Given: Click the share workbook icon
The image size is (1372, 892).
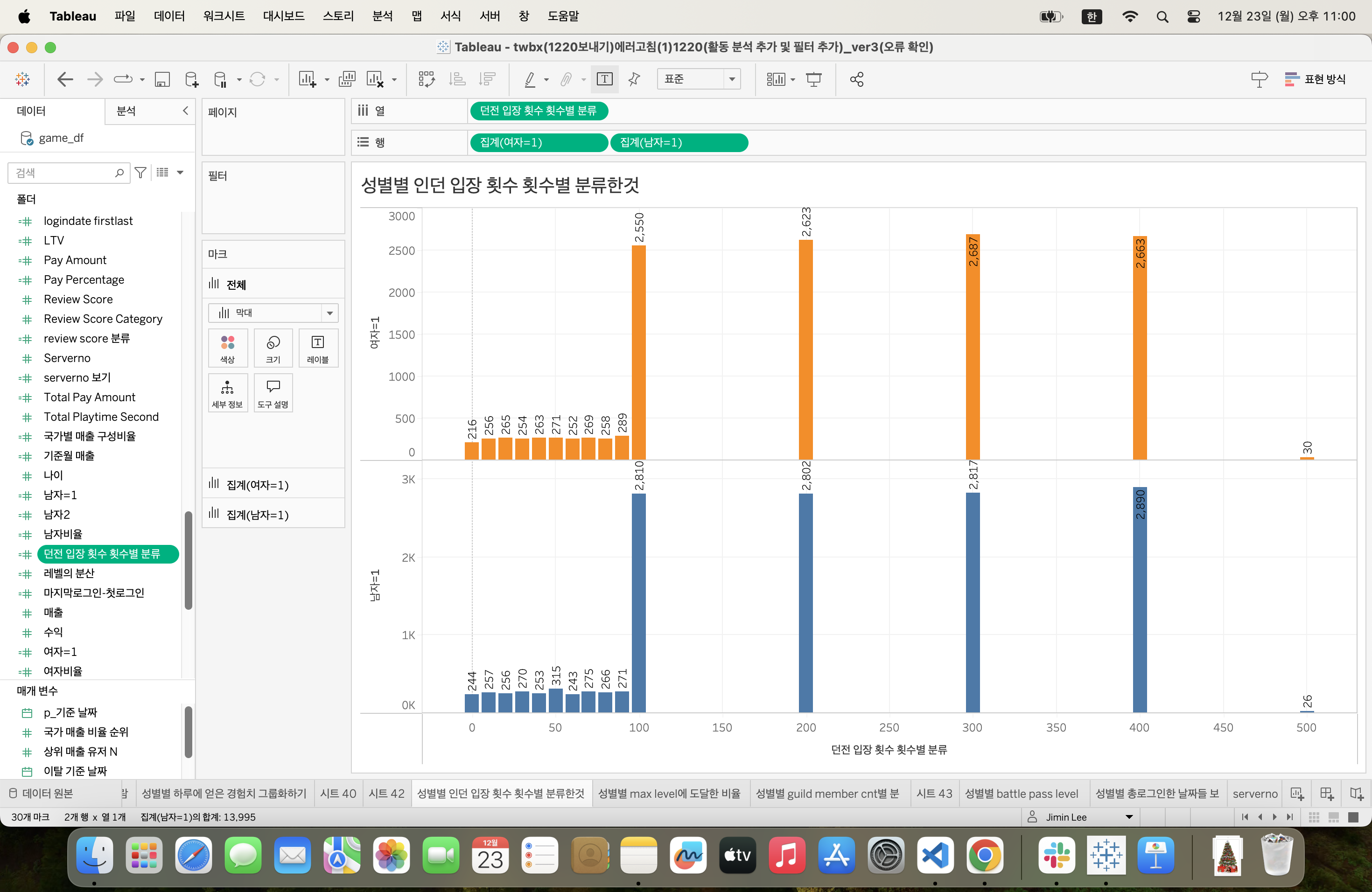Looking at the screenshot, I should (x=857, y=79).
